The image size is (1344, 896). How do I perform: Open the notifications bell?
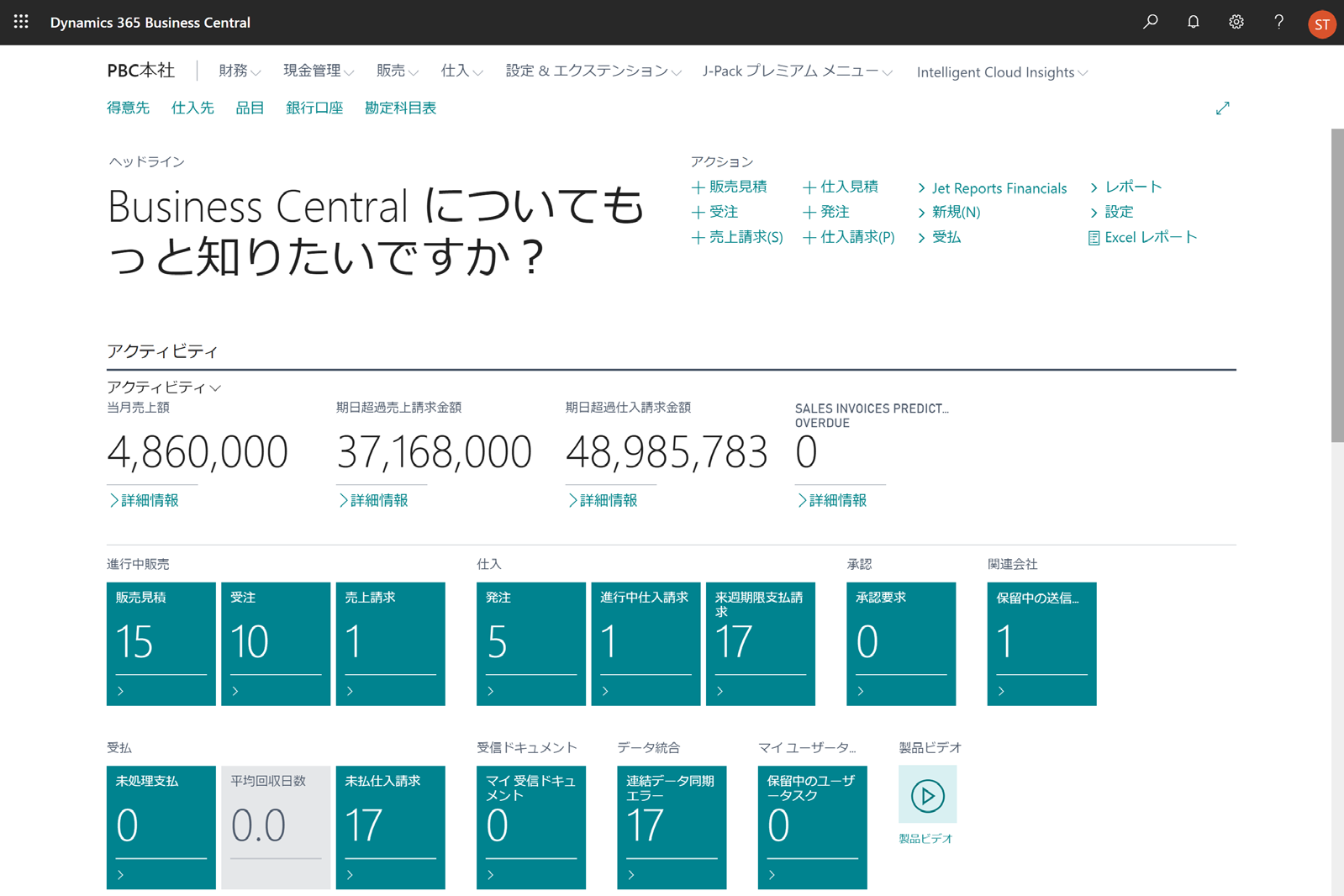point(1193,22)
